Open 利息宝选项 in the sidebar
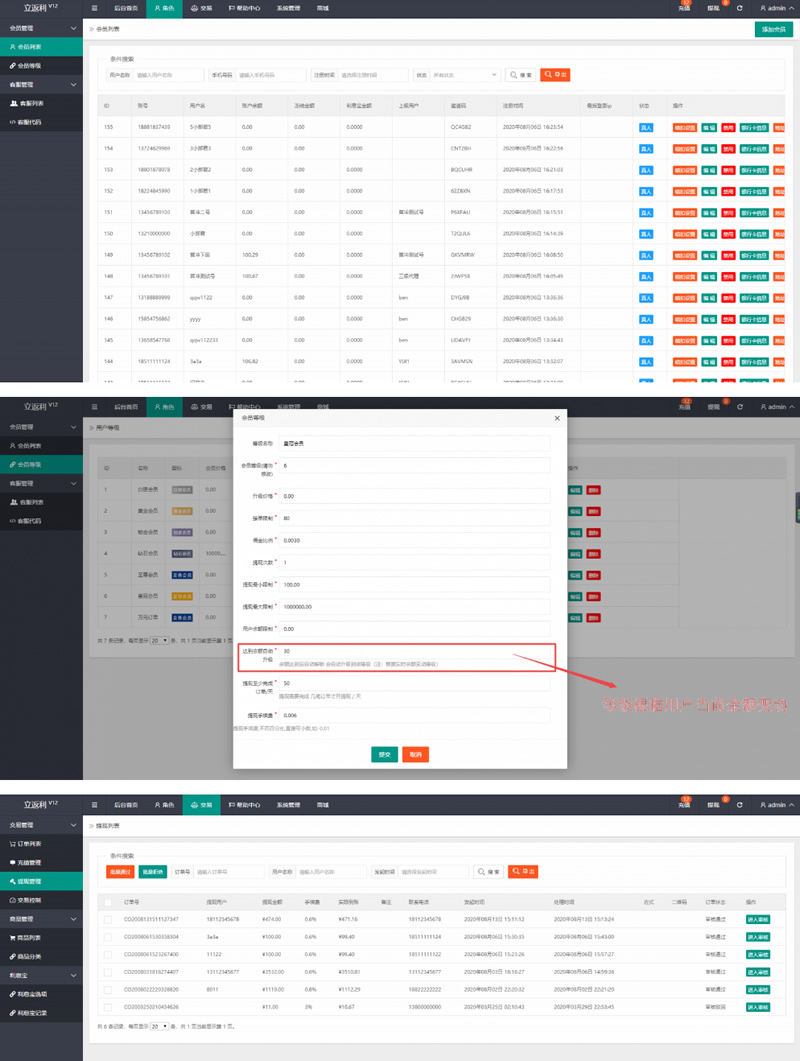Image resolution: width=800 pixels, height=1061 pixels. click(x=30, y=993)
